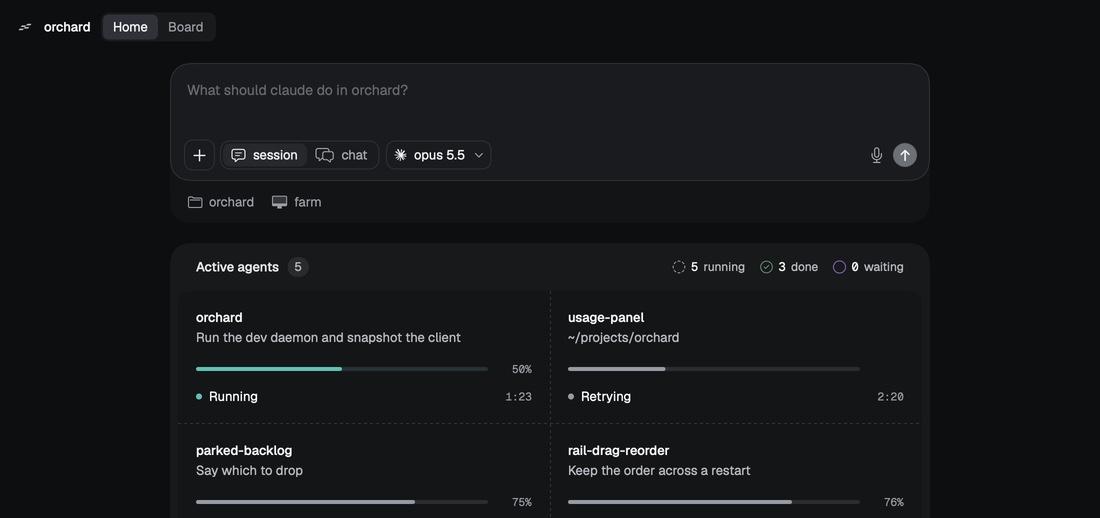Screen dimensions: 1100x518
Task: Click the Active agents count badge
Action: coord(297,267)
